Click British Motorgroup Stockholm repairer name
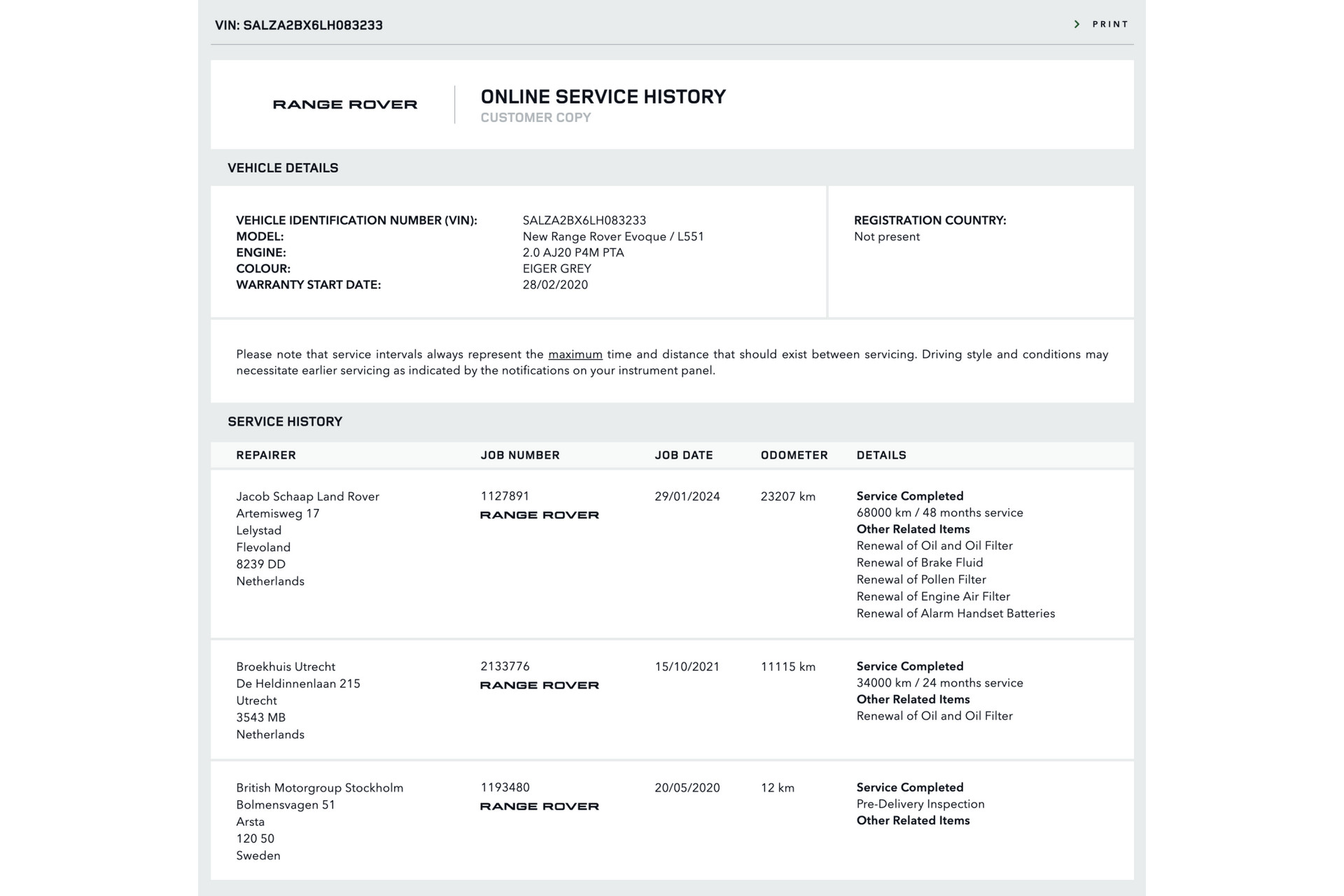 319,787
